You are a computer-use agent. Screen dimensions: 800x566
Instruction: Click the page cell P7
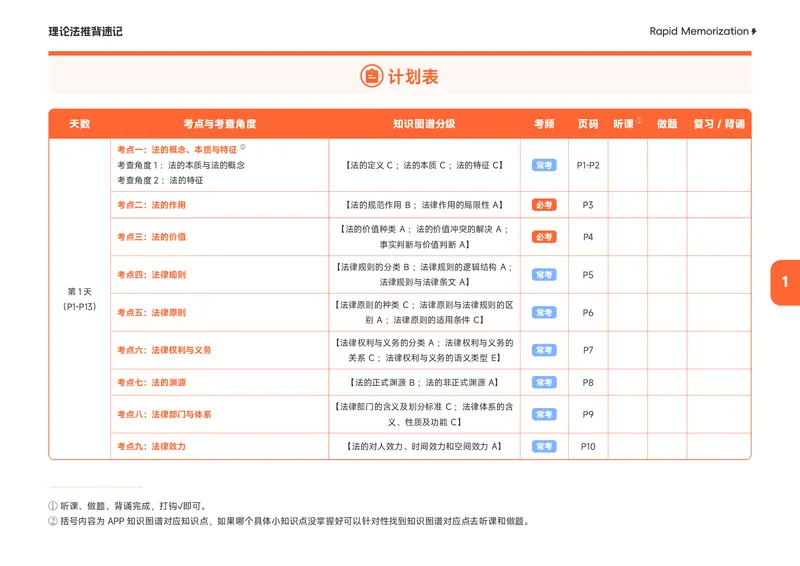[588, 350]
